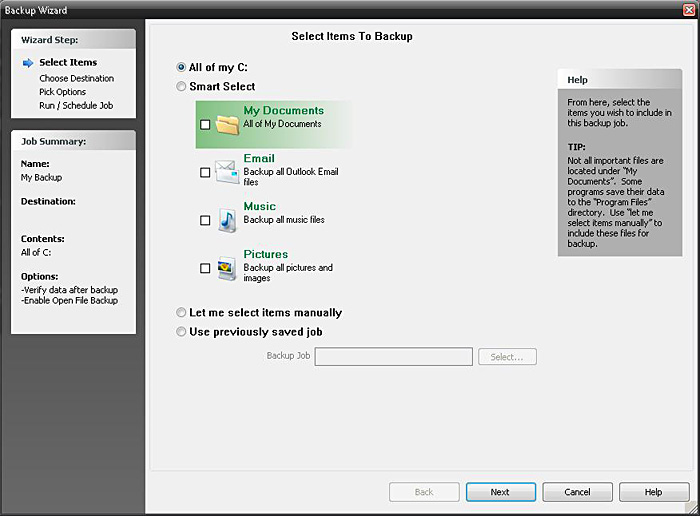Click the Music note icon
This screenshot has width=700, height=516.
[x=228, y=220]
